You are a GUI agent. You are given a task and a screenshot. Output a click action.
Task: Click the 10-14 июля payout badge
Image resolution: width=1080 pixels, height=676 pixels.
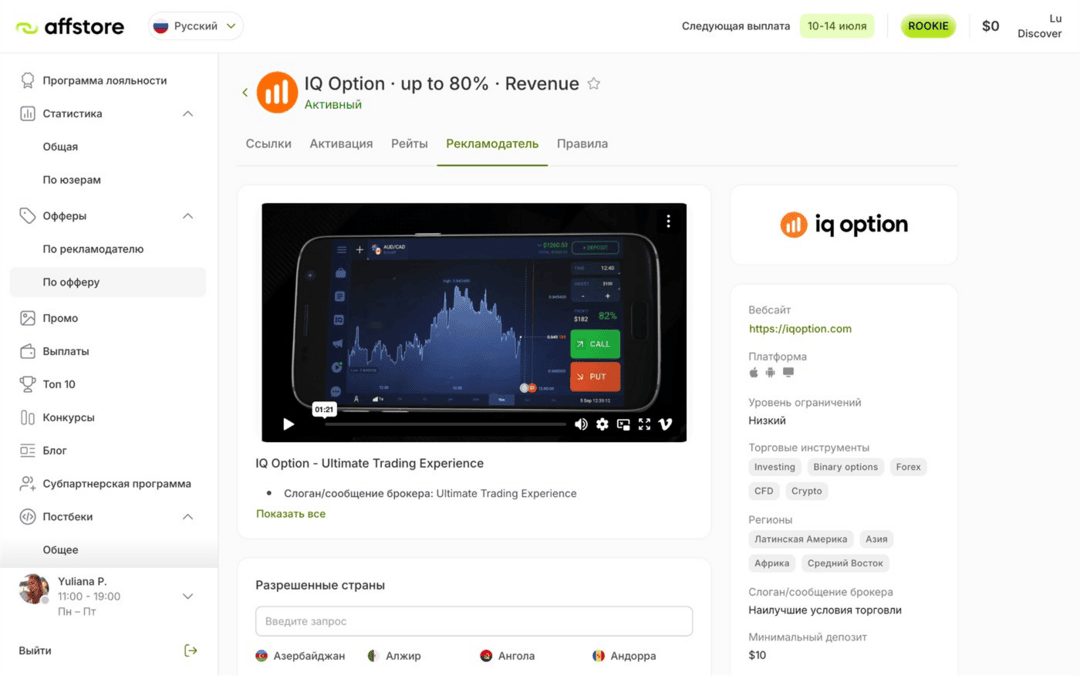(x=837, y=26)
